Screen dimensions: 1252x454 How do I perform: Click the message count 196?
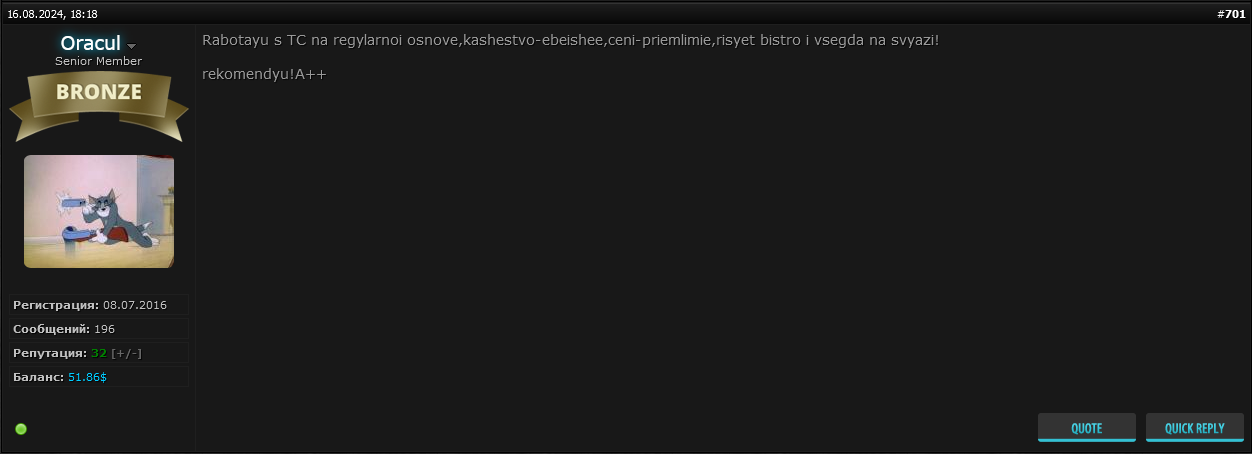pos(104,329)
